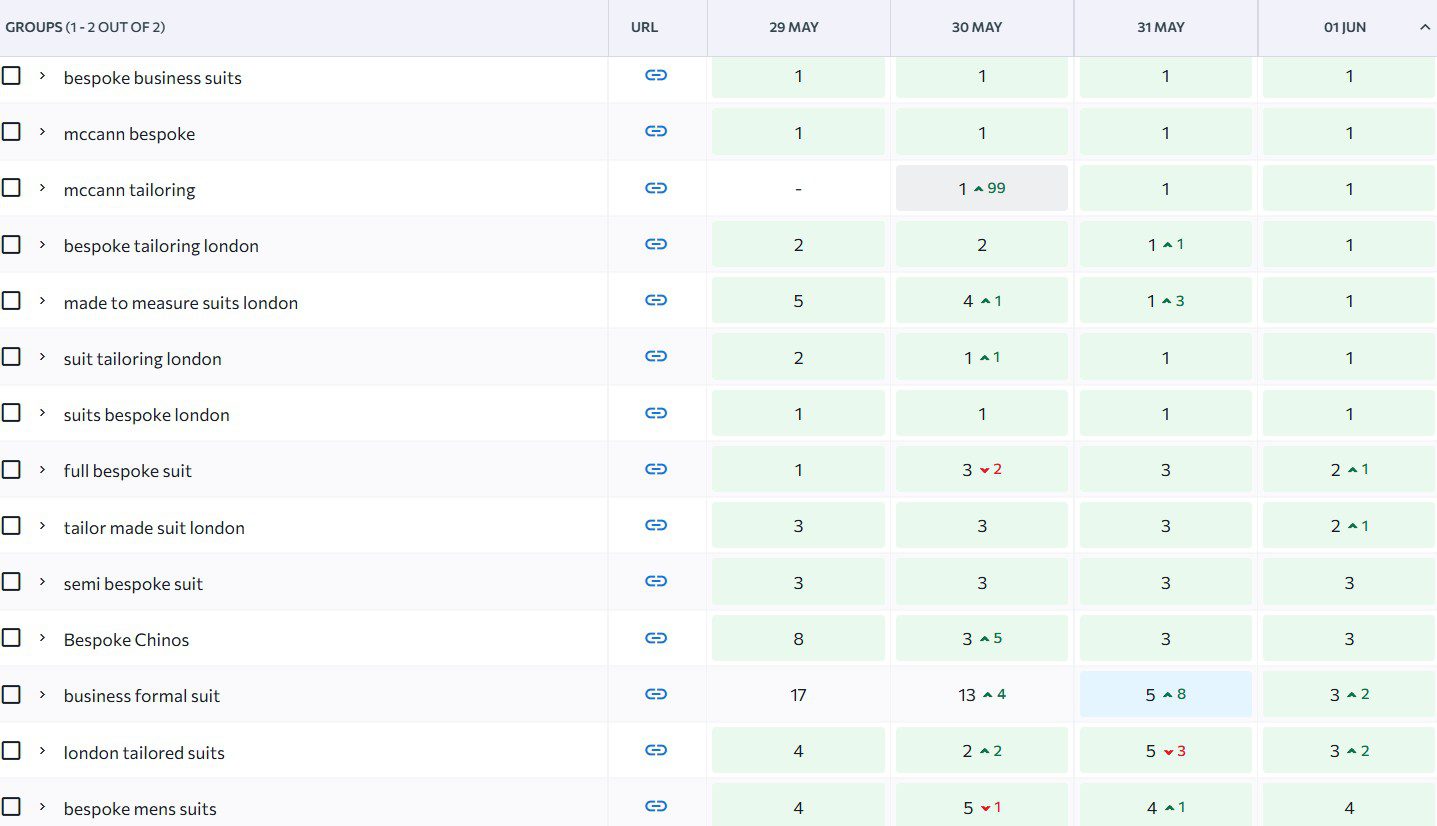Open URL link icon for bespoke business suits

656,75
